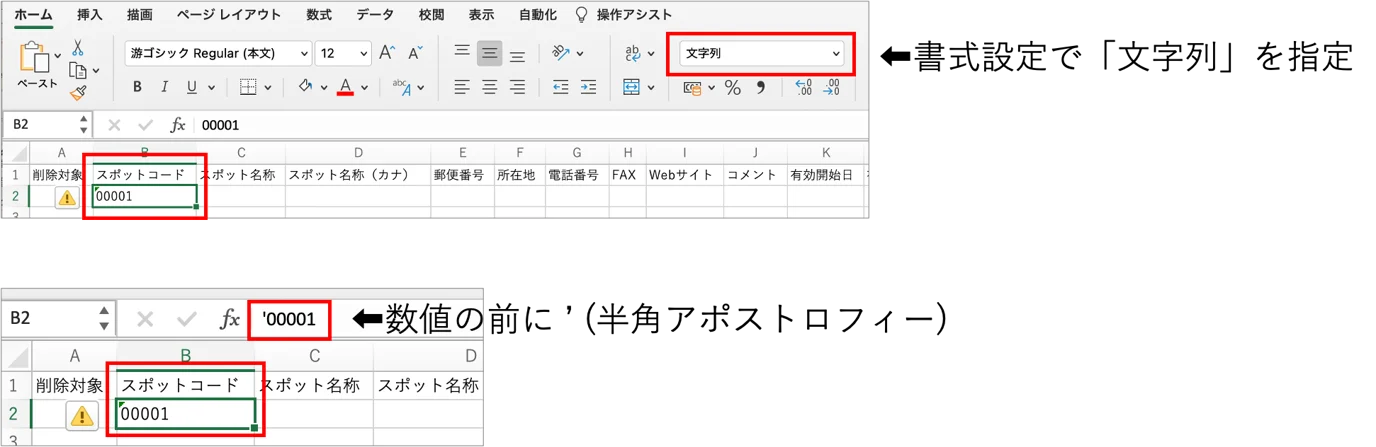Switch to the 描画 tab
This screenshot has width=1376, height=447.
click(x=140, y=15)
